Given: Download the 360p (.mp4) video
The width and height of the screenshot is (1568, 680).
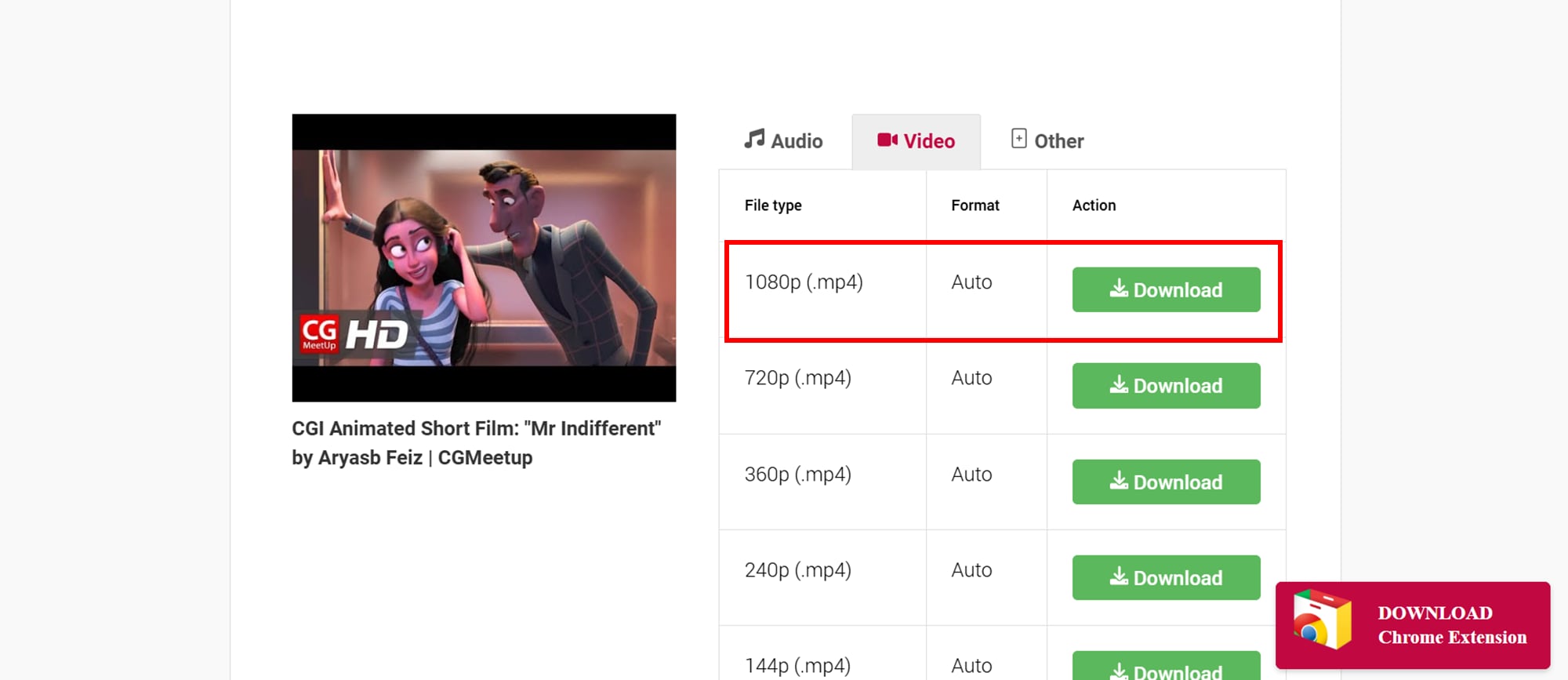Looking at the screenshot, I should (1166, 482).
